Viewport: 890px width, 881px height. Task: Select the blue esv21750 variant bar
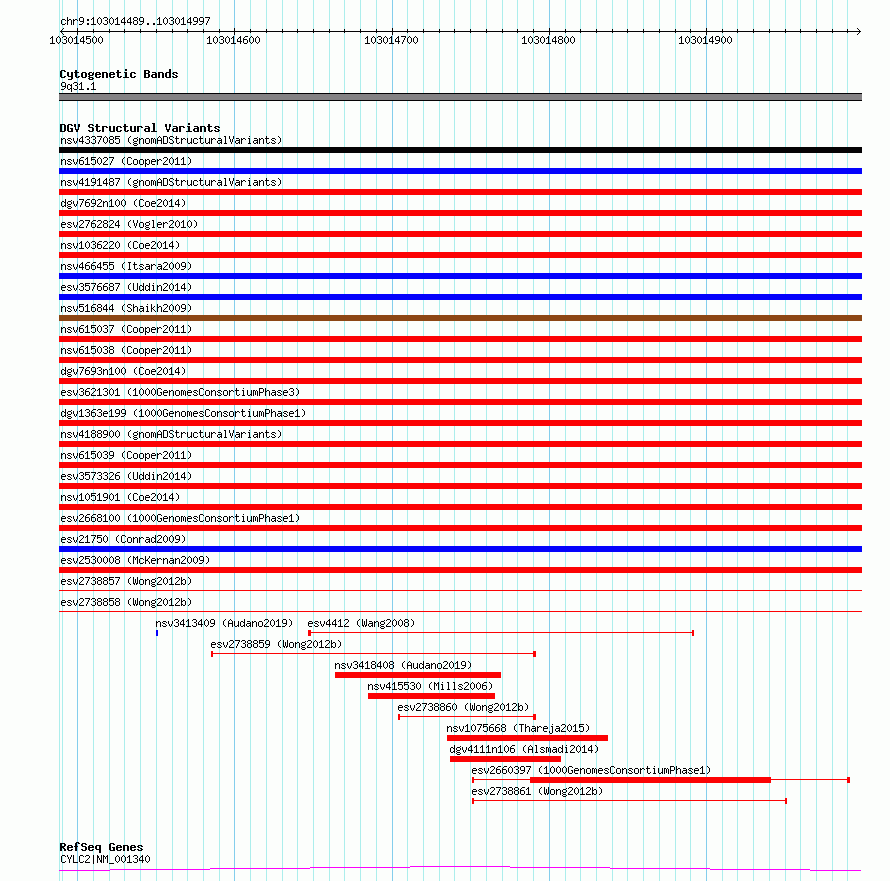pyautogui.click(x=460, y=549)
